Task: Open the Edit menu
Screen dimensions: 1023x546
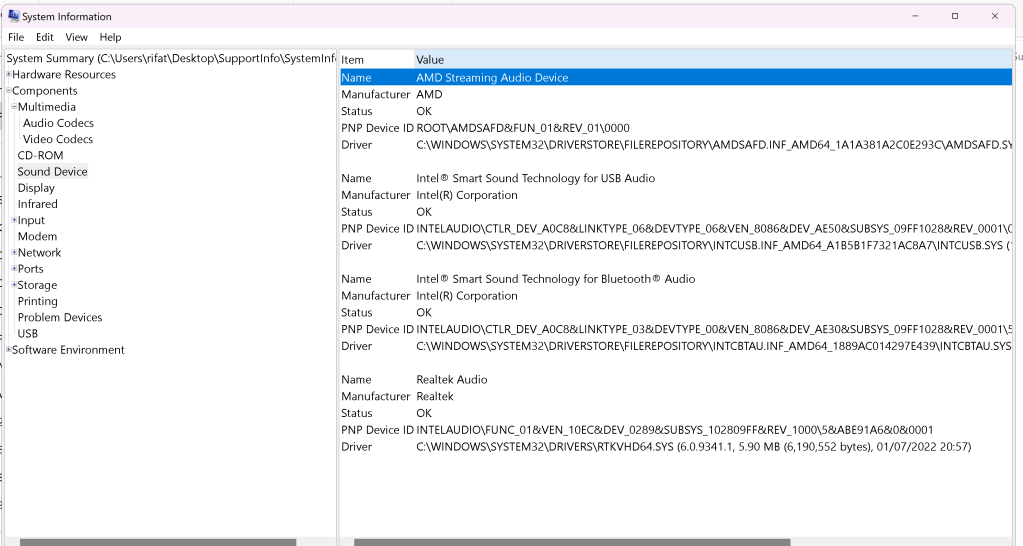Action: 44,37
